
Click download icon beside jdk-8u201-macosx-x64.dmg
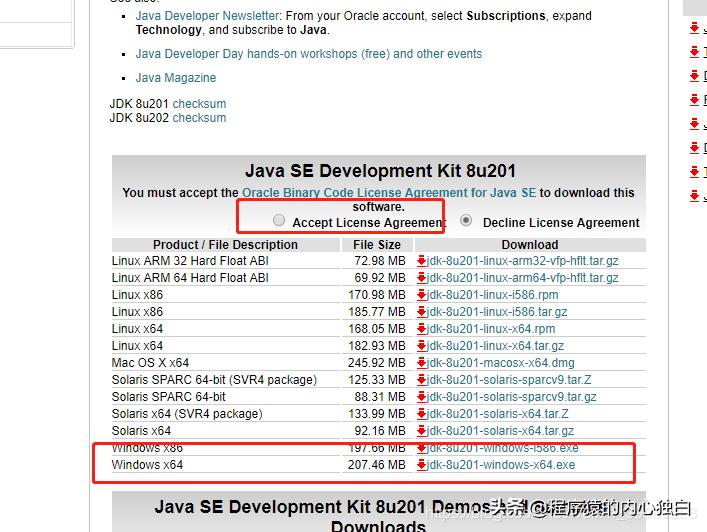[x=422, y=363]
